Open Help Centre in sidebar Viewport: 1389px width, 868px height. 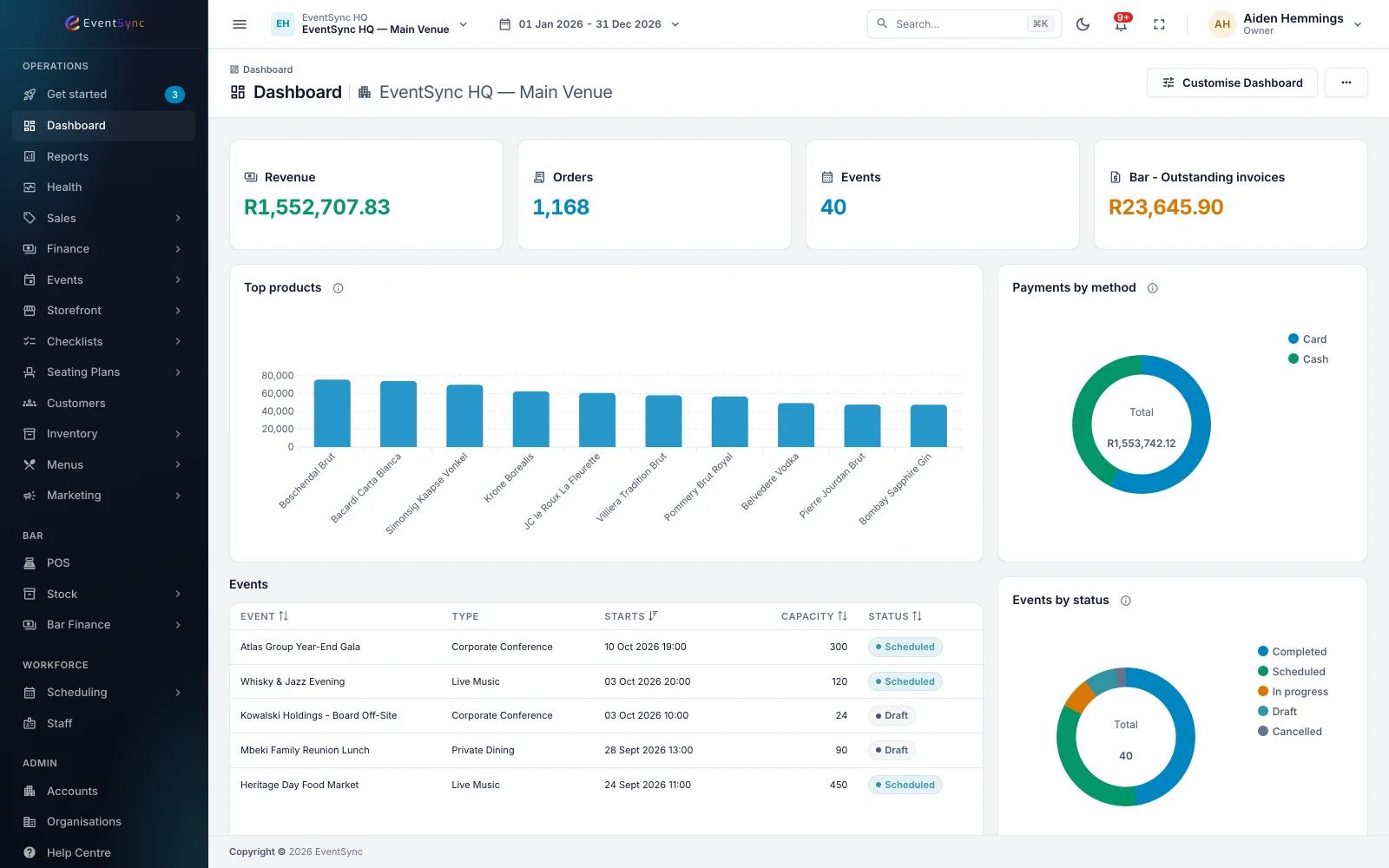coord(104,852)
